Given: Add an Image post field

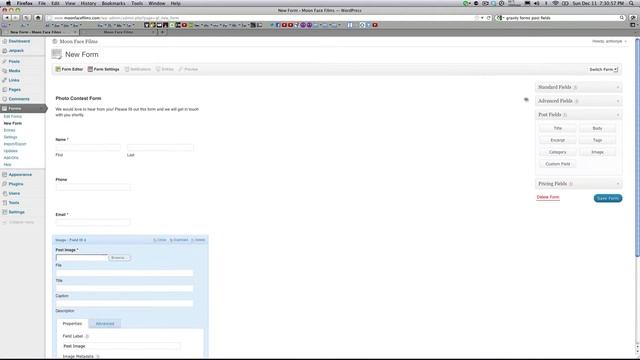Looking at the screenshot, I should [x=597, y=152].
